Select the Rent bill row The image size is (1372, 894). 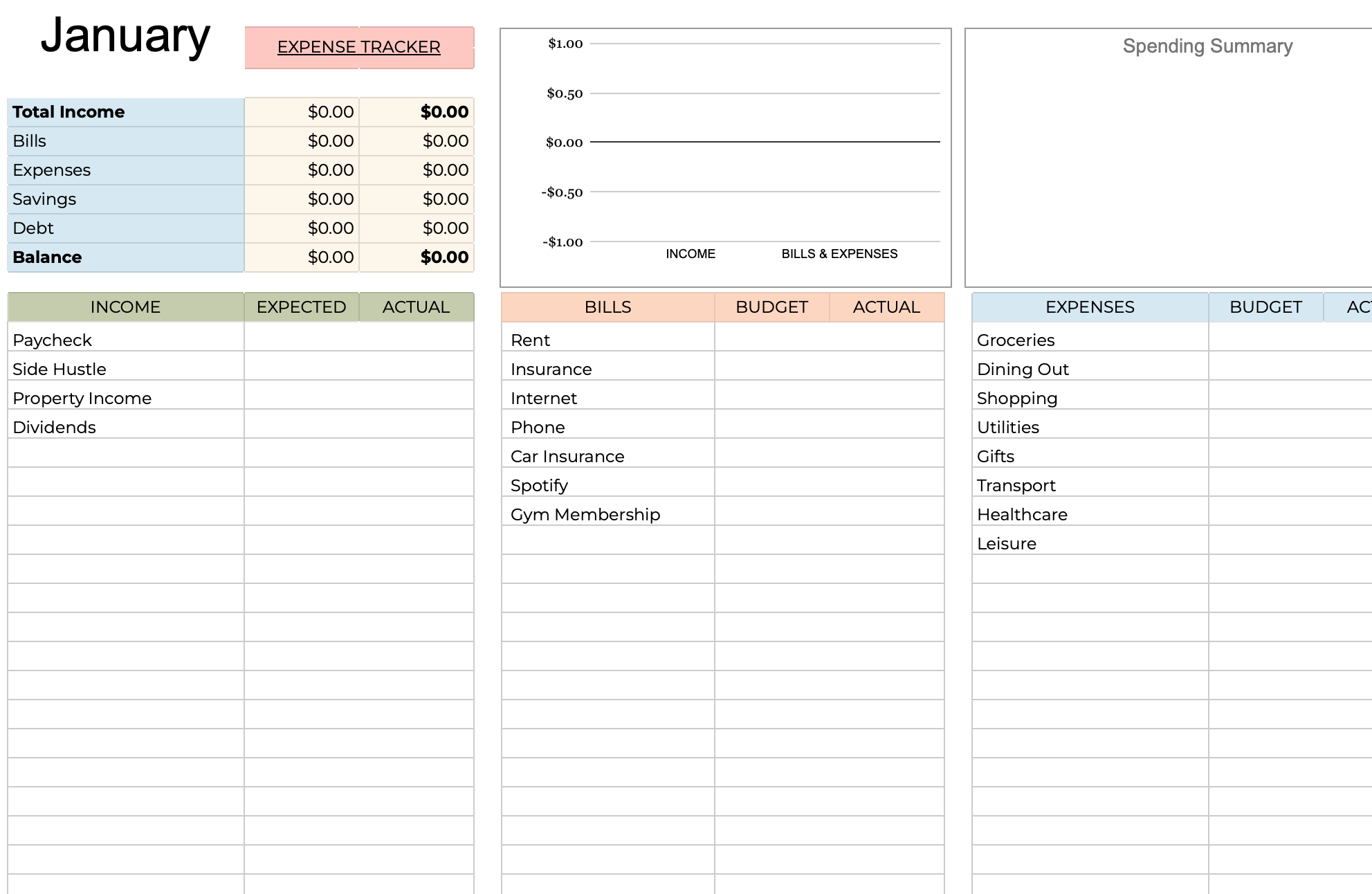[x=529, y=340]
